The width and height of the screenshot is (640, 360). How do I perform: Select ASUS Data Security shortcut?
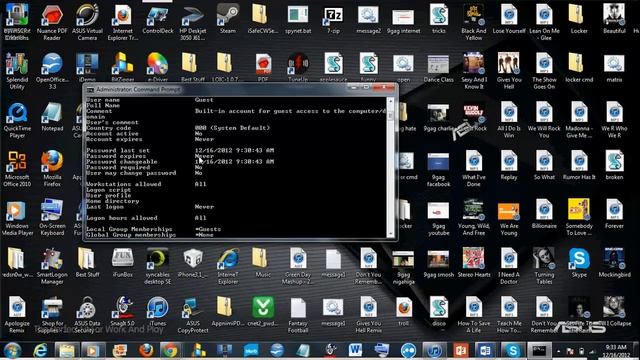pos(87,315)
